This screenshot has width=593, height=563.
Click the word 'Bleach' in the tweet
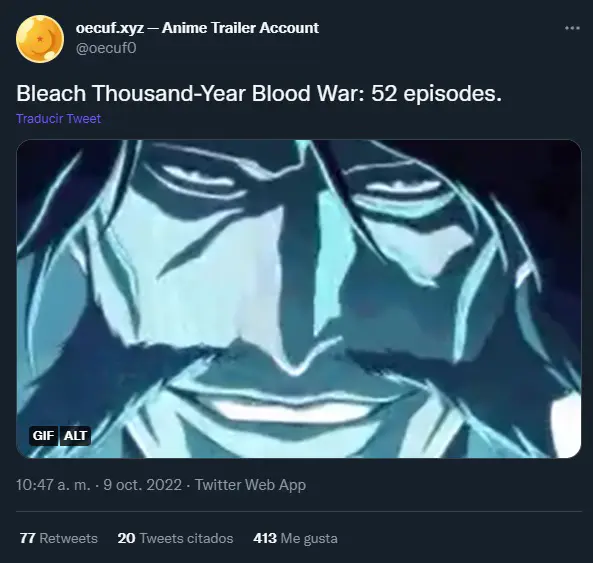(51, 93)
